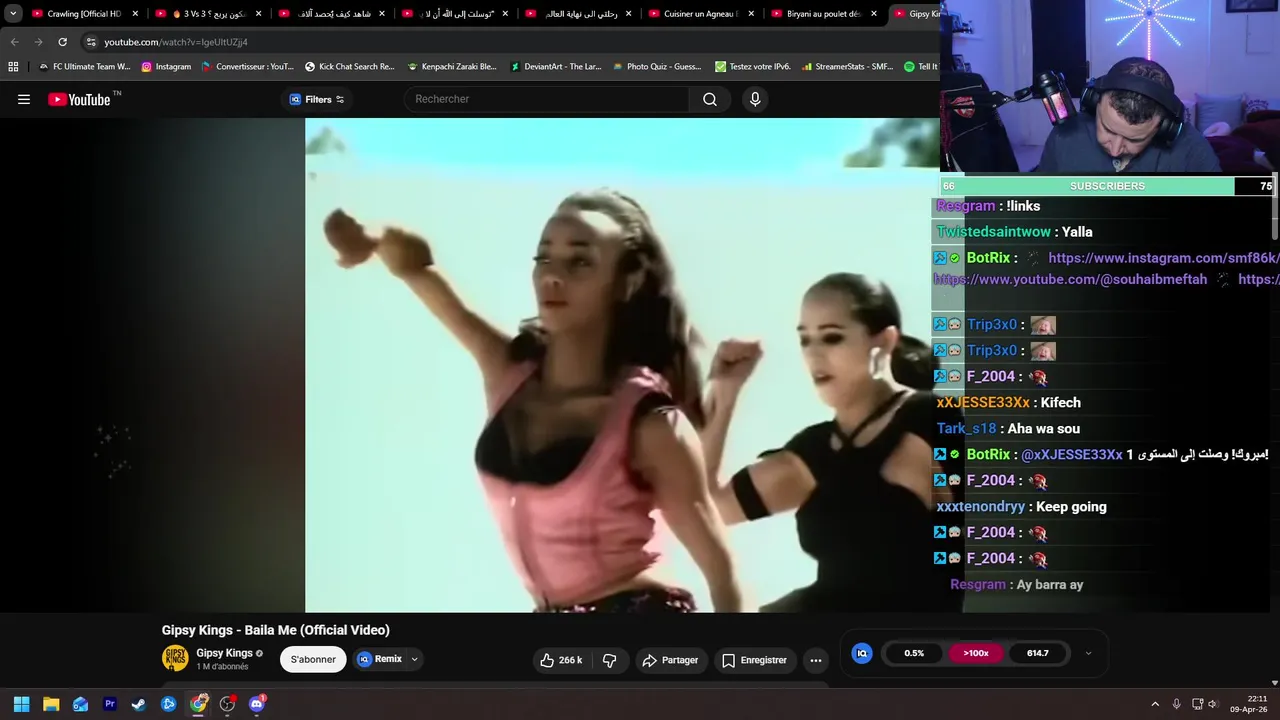Switch to the 3 Vs 3 tab

207,14
